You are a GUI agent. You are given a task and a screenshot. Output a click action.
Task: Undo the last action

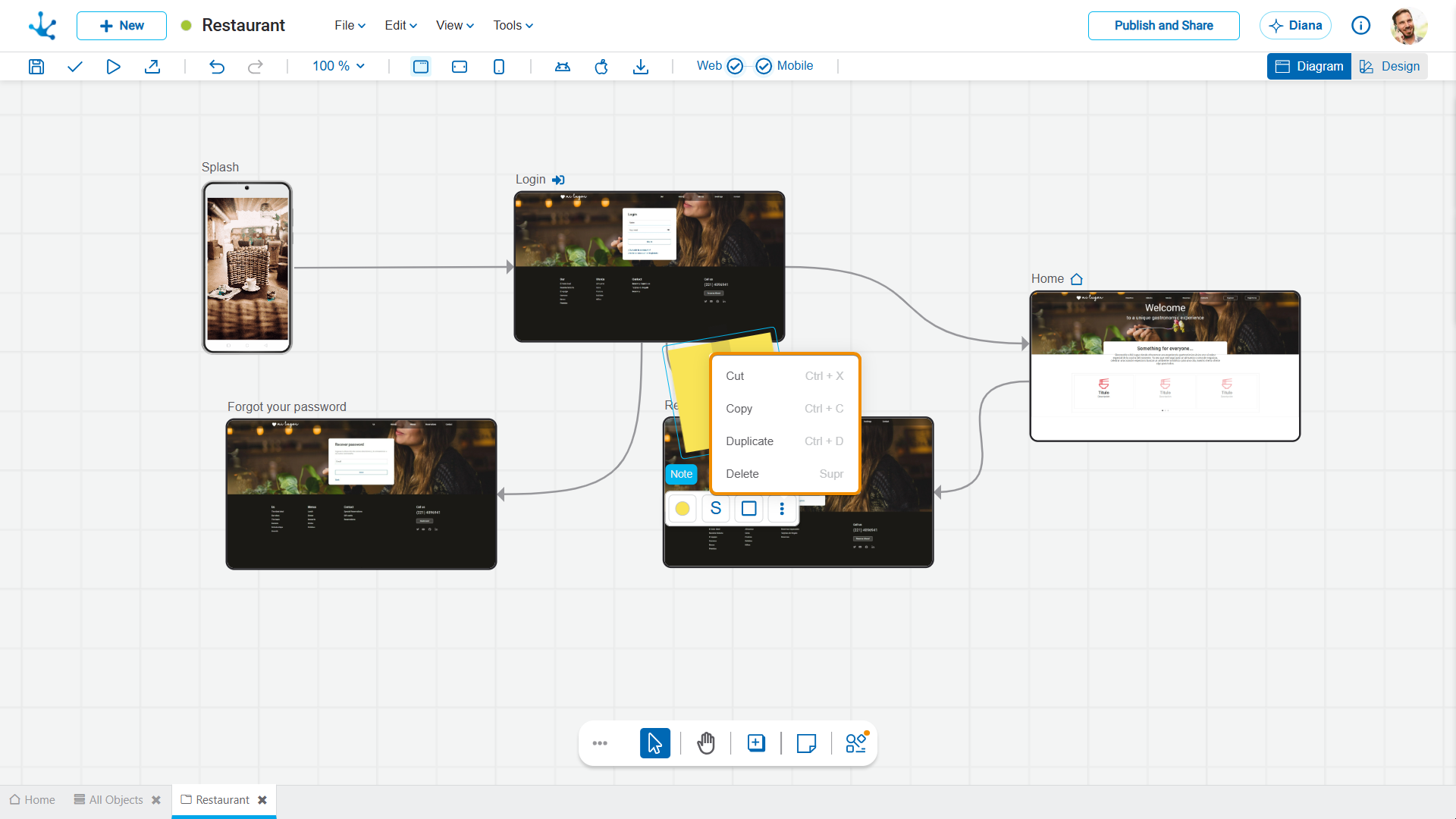217,67
